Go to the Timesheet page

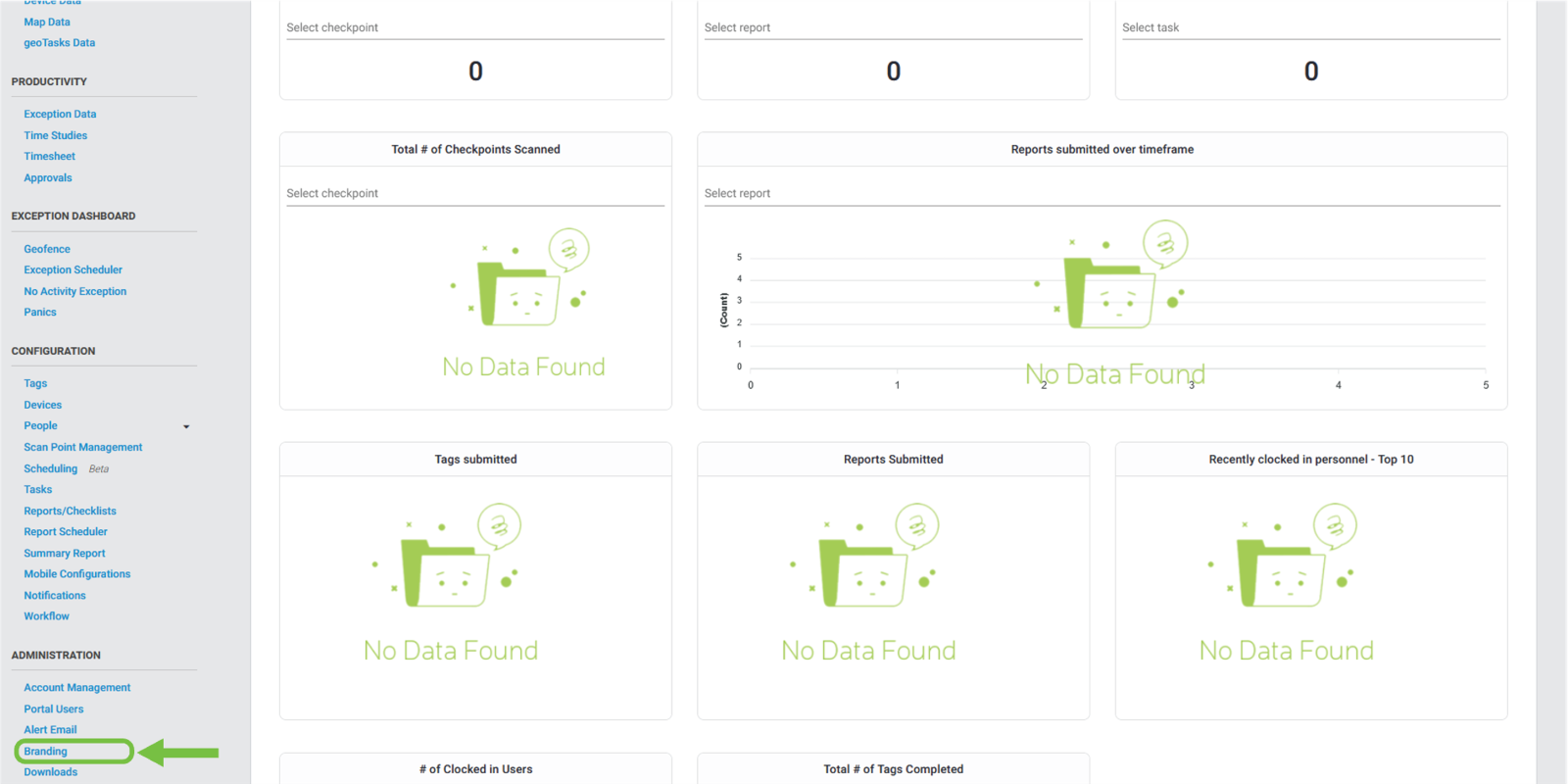(x=50, y=157)
